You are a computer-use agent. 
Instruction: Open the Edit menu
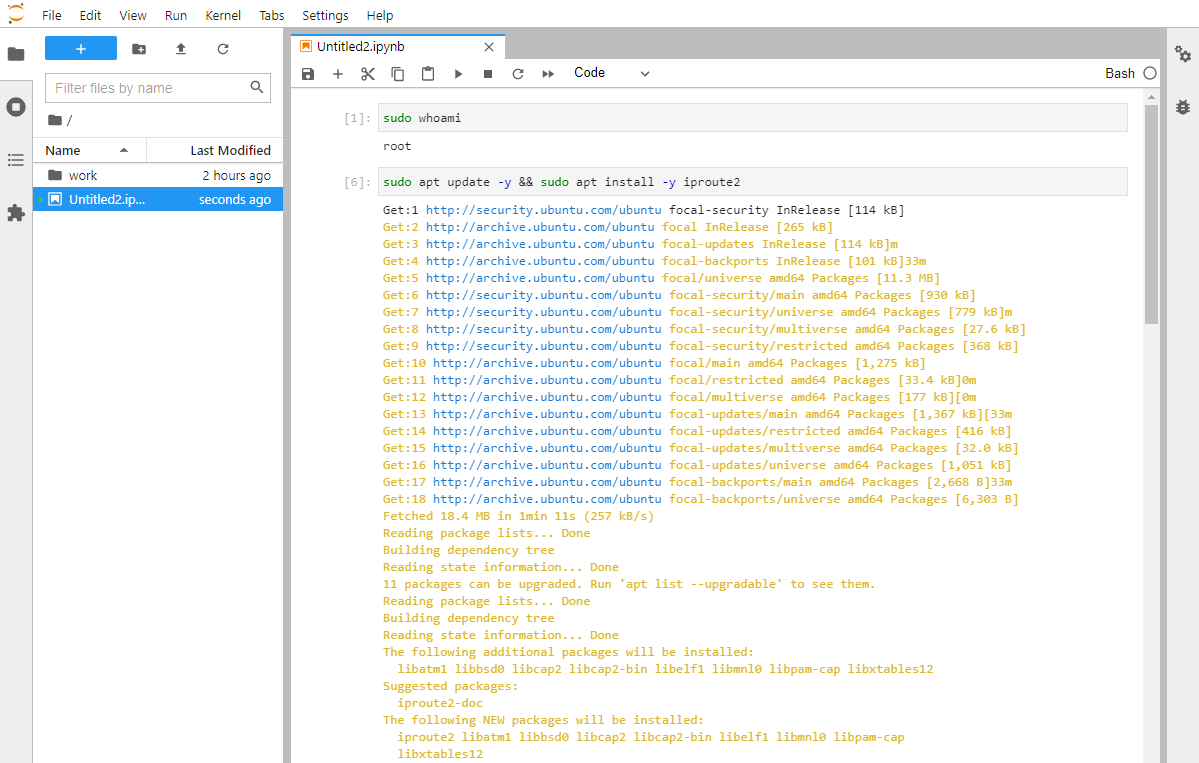coord(90,15)
